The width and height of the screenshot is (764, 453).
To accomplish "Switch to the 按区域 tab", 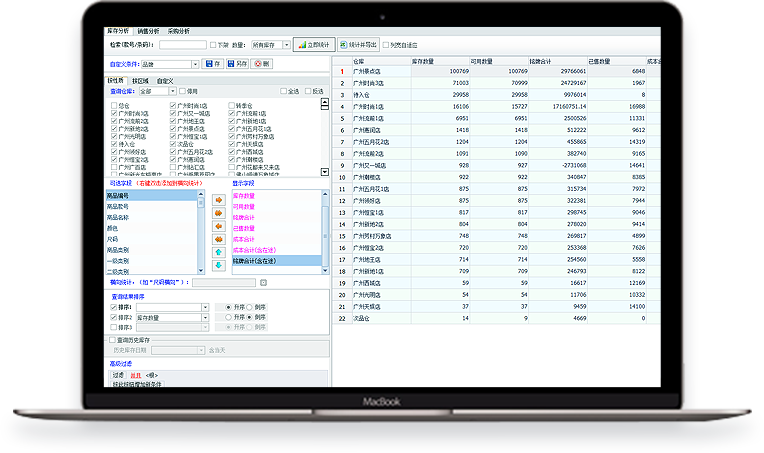I will point(140,80).
